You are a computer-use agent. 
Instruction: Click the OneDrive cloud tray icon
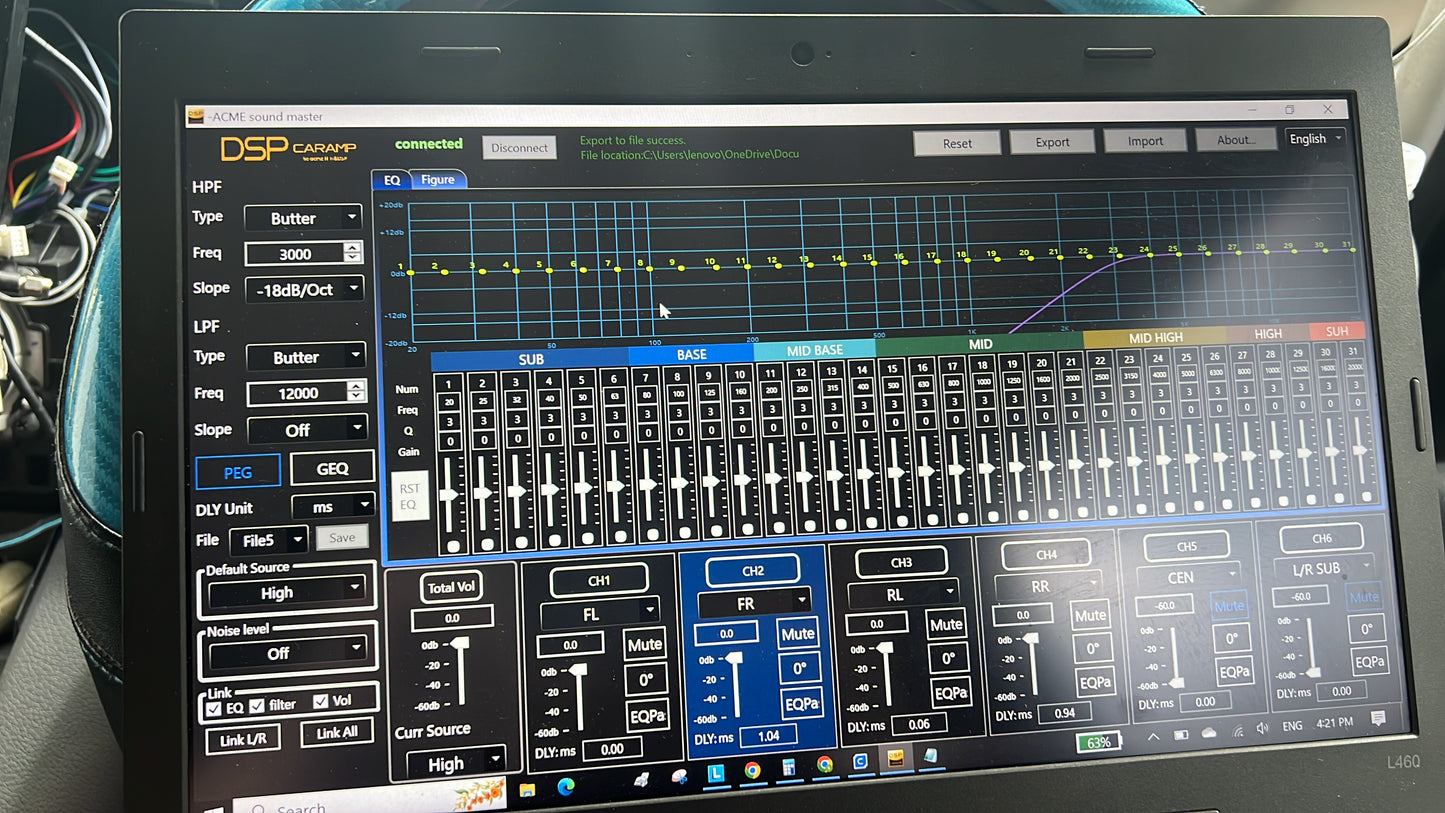(x=1208, y=733)
